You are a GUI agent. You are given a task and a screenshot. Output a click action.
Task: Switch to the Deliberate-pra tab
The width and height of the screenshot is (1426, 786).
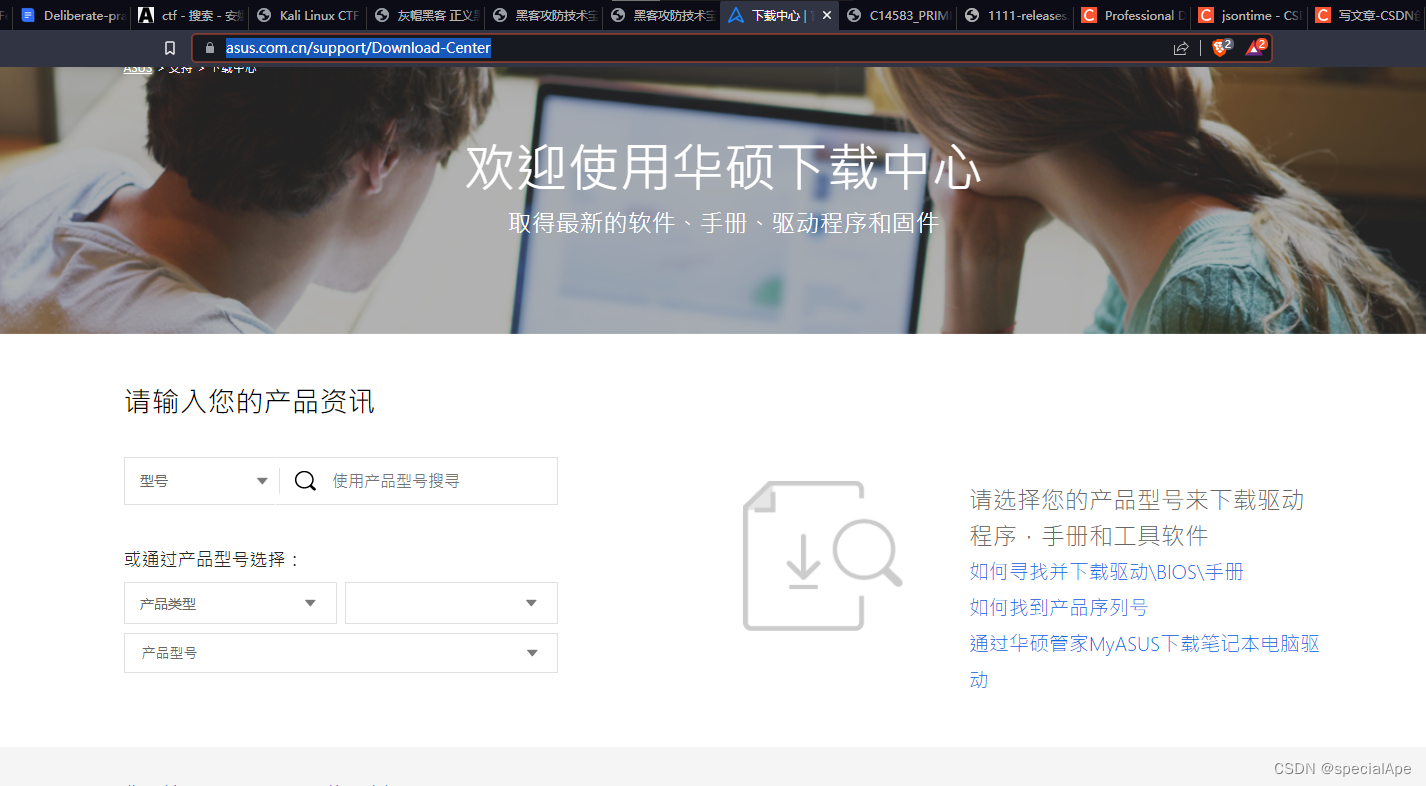pos(73,16)
